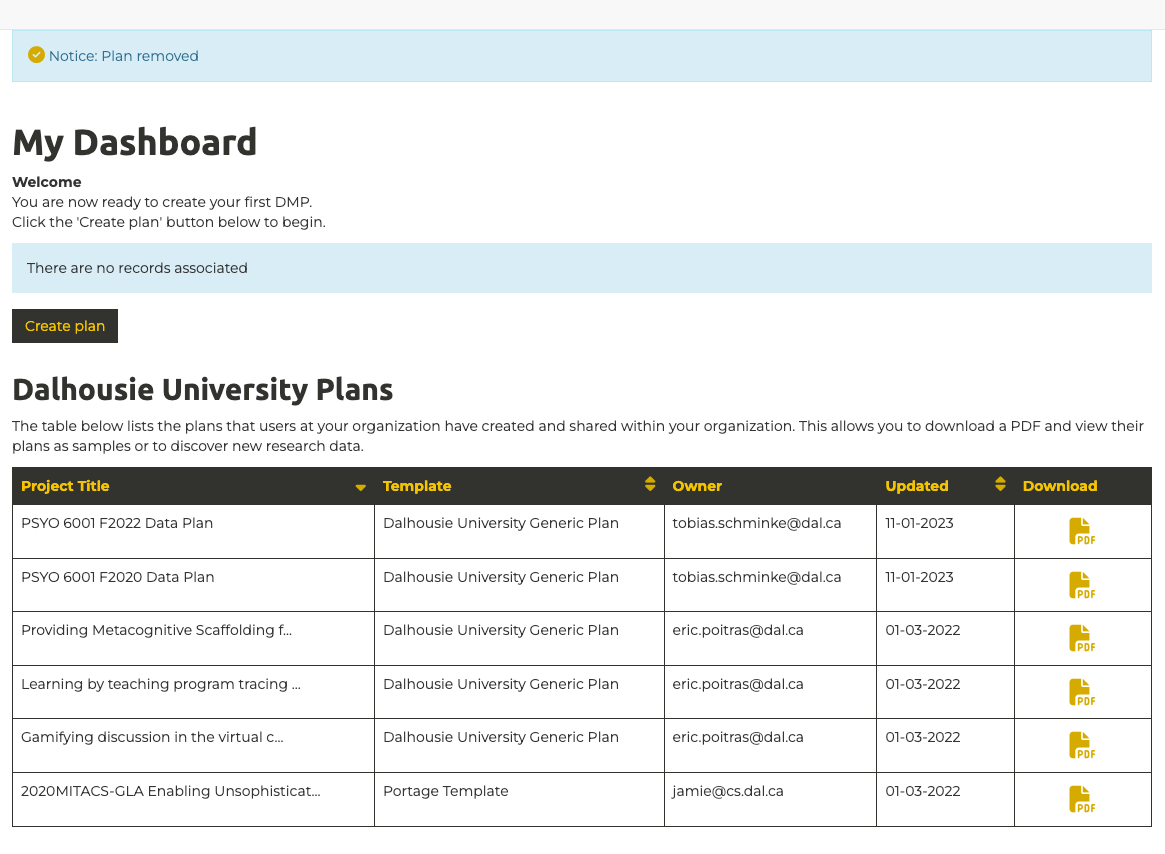Click the Dalhousie University Plans heading
The width and height of the screenshot is (1165, 854).
click(202, 389)
